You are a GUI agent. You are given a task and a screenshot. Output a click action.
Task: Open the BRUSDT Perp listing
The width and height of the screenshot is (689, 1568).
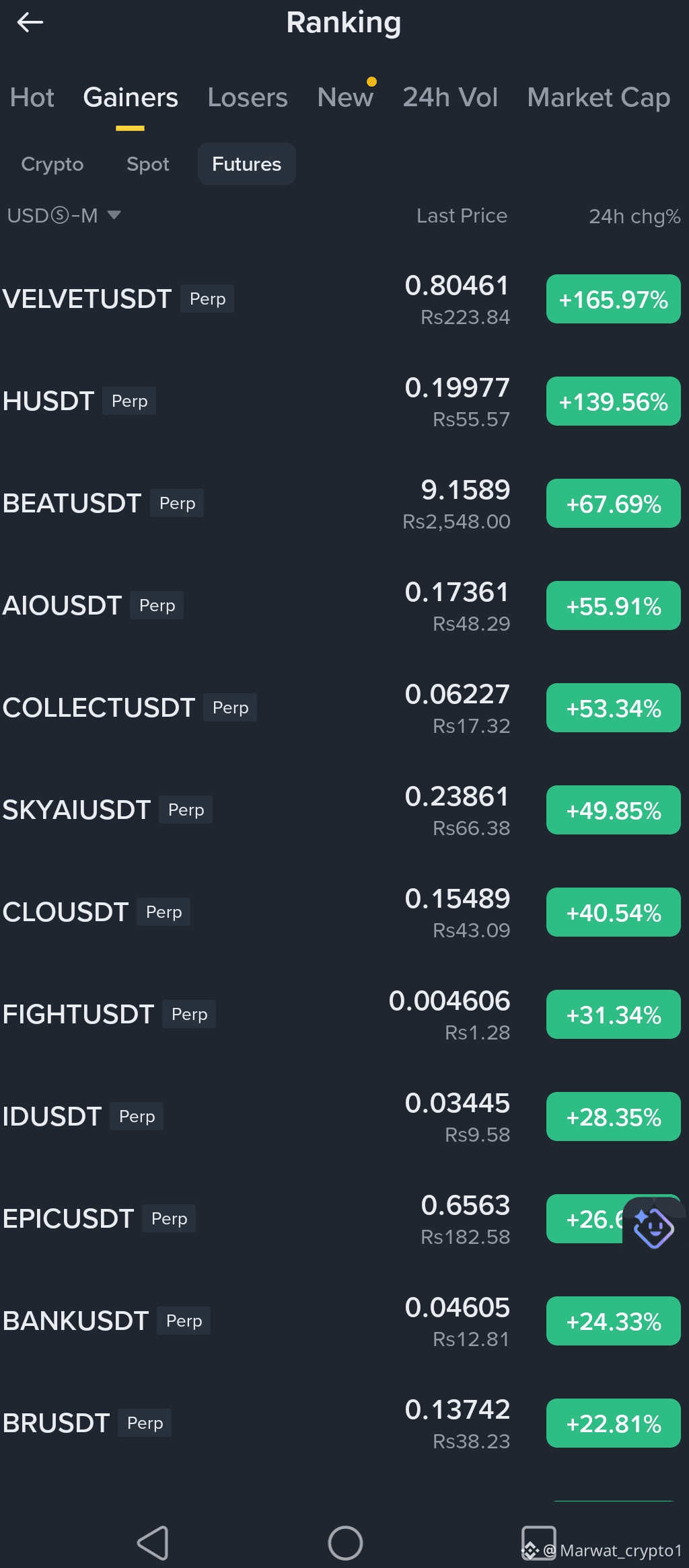pyautogui.click(x=344, y=1423)
